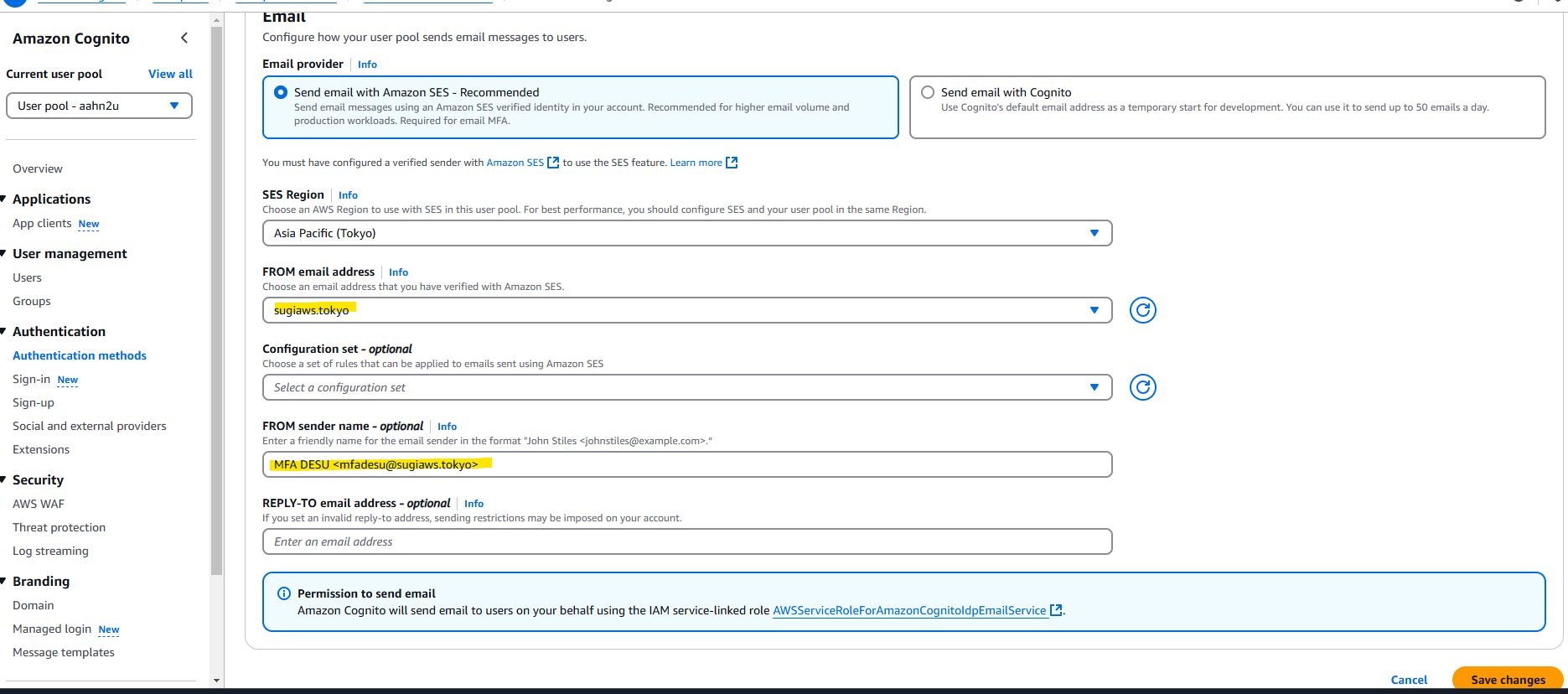
Task: Open Log streaming page
Action: point(50,551)
